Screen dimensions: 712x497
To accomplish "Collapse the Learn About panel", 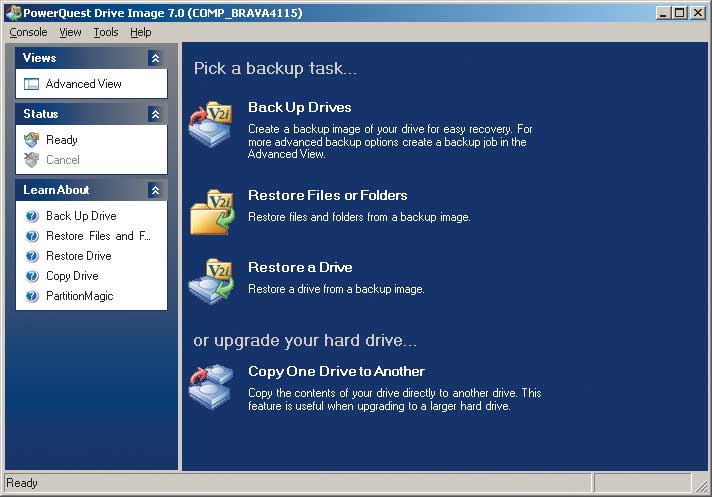I will pos(155,190).
